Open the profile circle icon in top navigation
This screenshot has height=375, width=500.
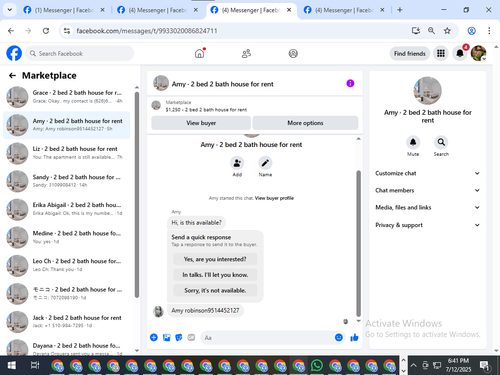[293, 53]
